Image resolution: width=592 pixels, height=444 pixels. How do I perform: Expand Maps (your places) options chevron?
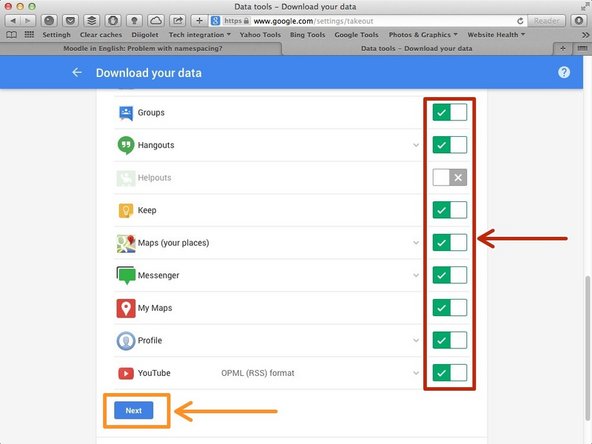coord(416,243)
